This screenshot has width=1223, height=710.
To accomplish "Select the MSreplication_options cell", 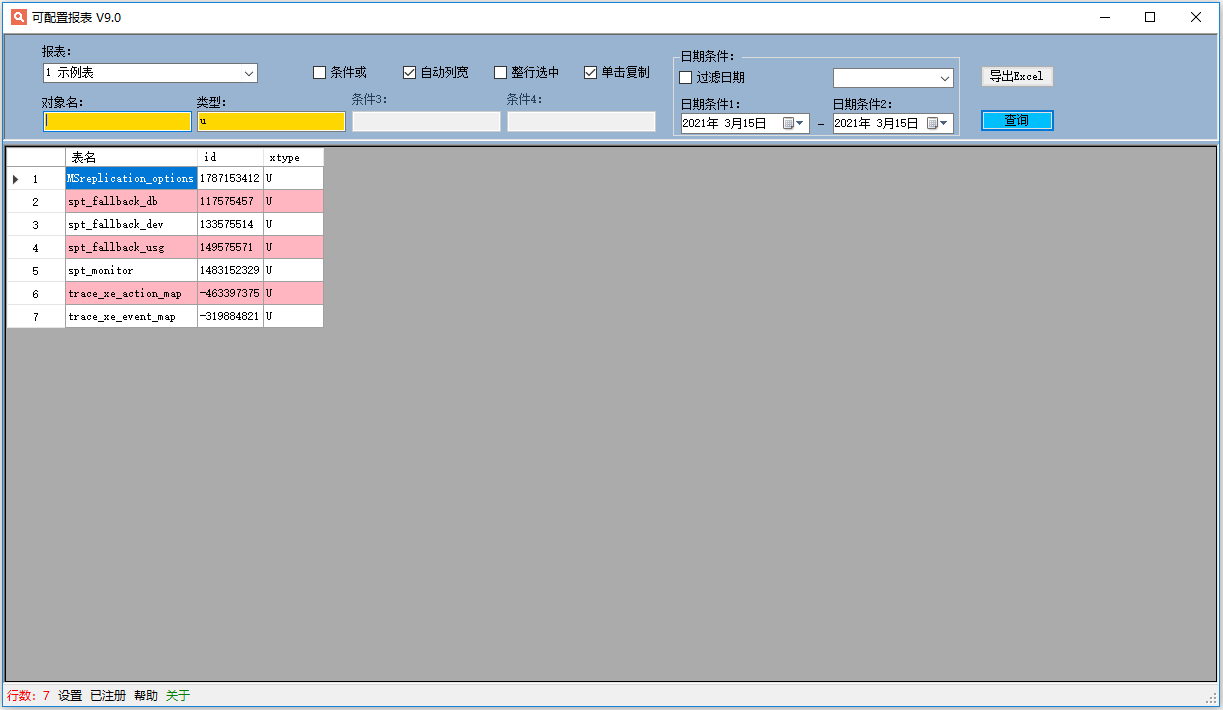I will pyautogui.click(x=131, y=179).
